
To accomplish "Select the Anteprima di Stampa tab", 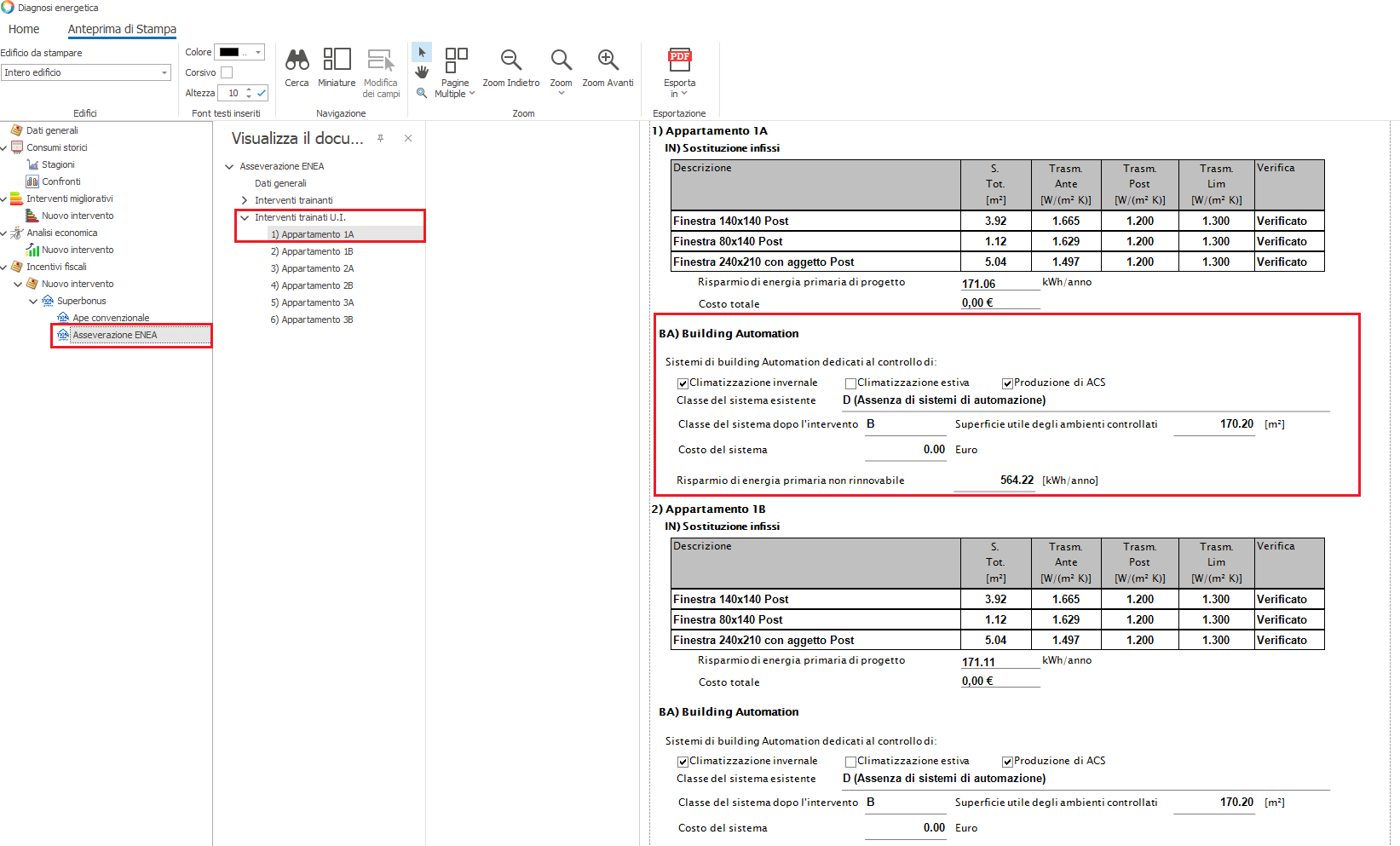I will click(122, 29).
